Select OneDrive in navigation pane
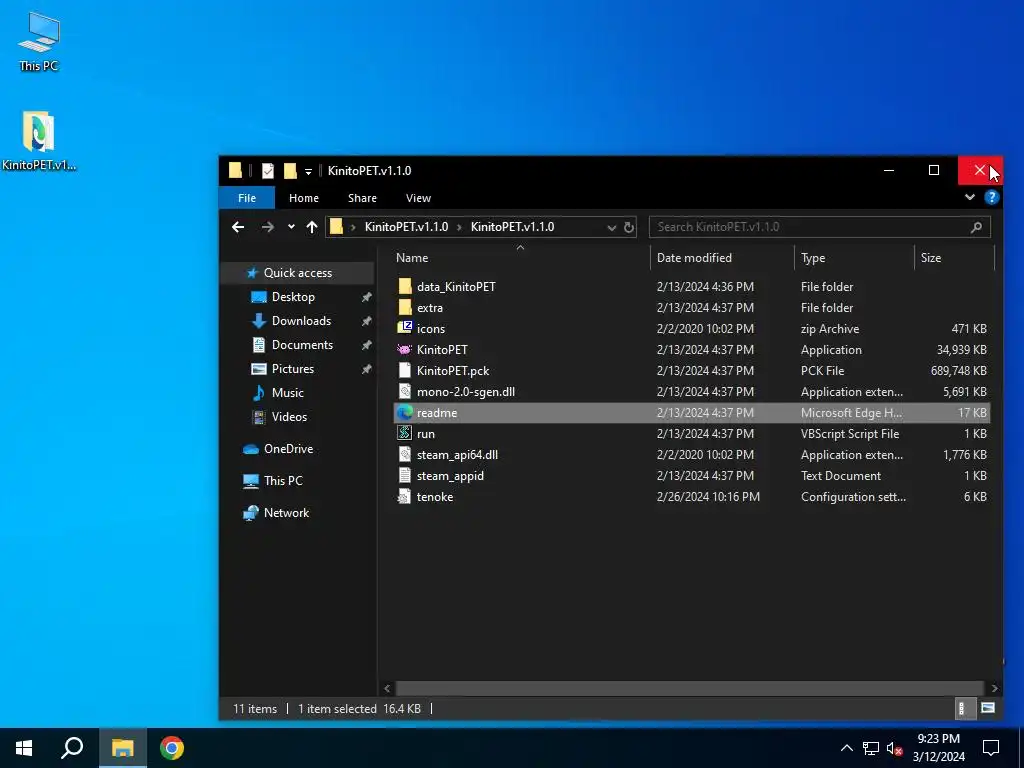The width and height of the screenshot is (1024, 768). point(288,449)
